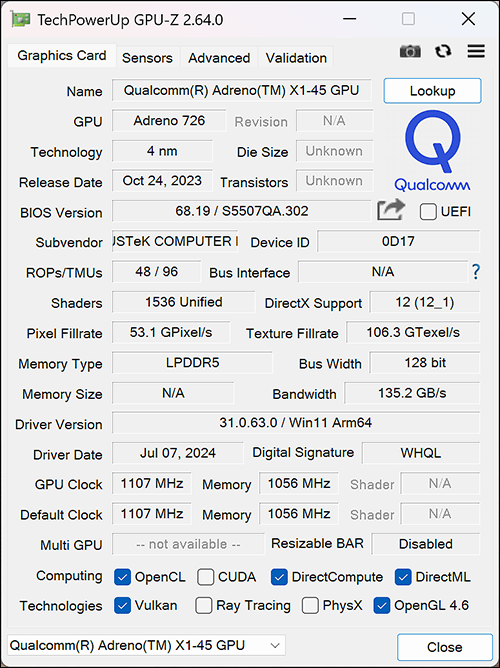500x668 pixels.
Task: Click the Resizable BAR value Disabled
Action: click(x=425, y=544)
